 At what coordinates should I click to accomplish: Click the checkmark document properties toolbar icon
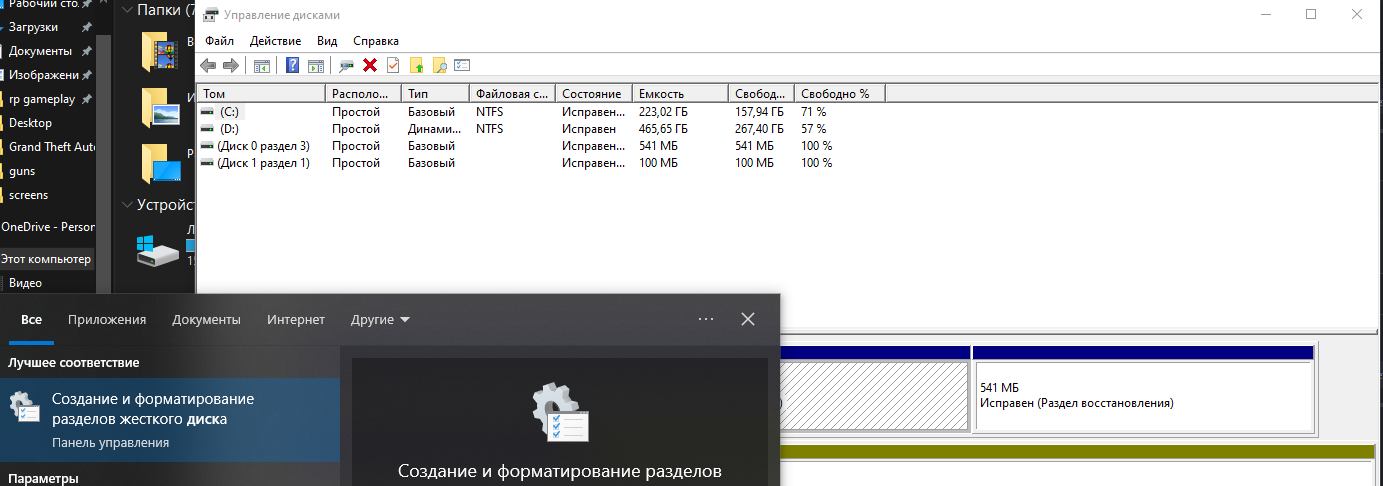coord(393,66)
